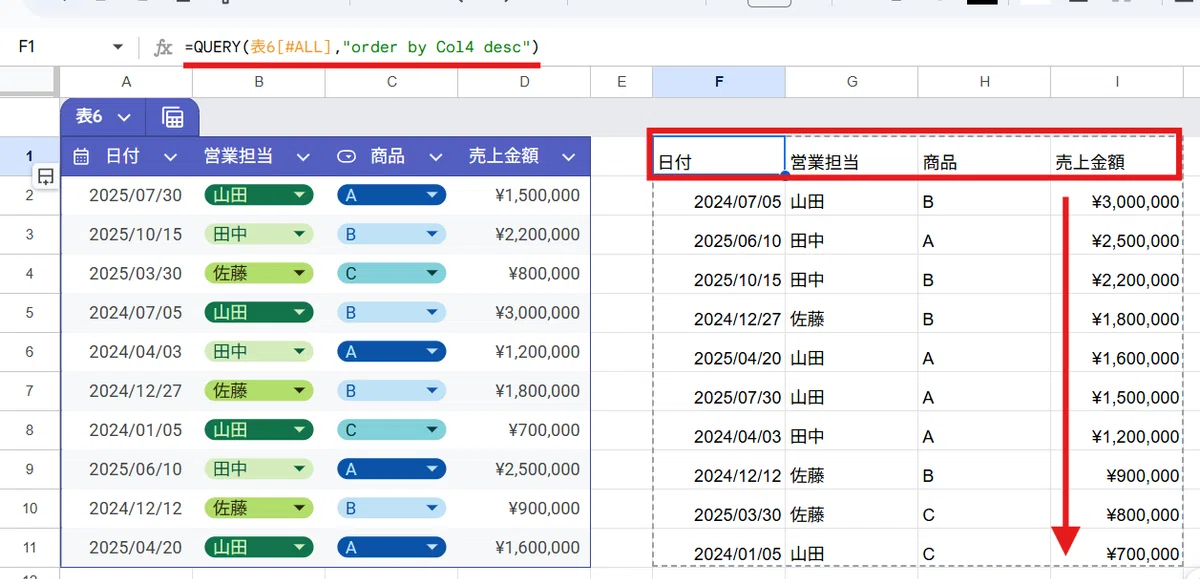Open the 日付 column header dropdown

(171, 157)
